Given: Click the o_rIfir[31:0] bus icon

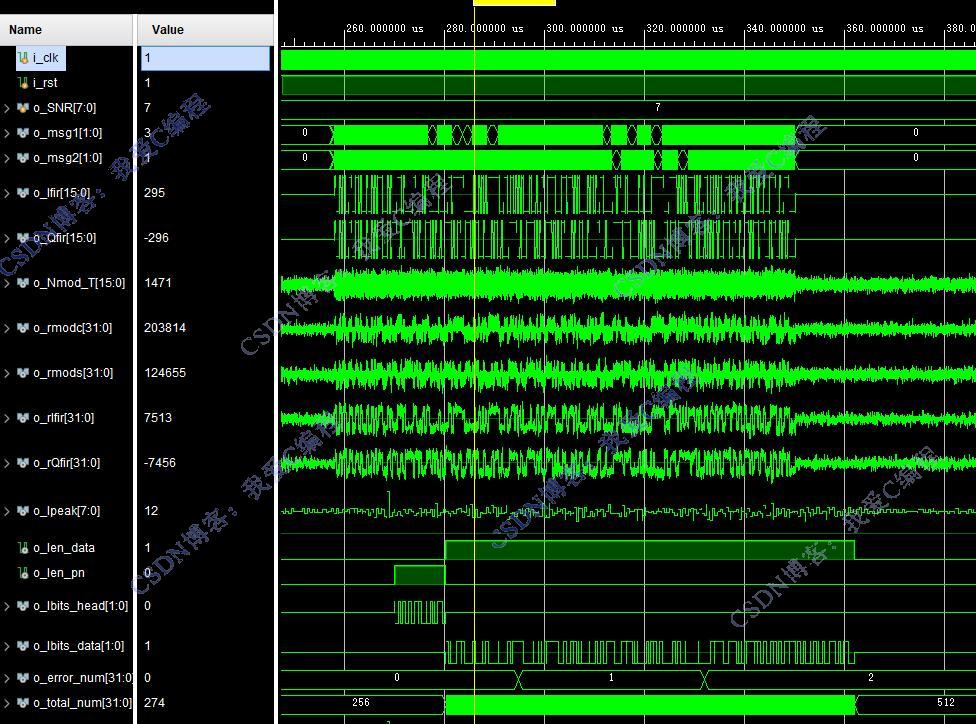Looking at the screenshot, I should point(23,418).
